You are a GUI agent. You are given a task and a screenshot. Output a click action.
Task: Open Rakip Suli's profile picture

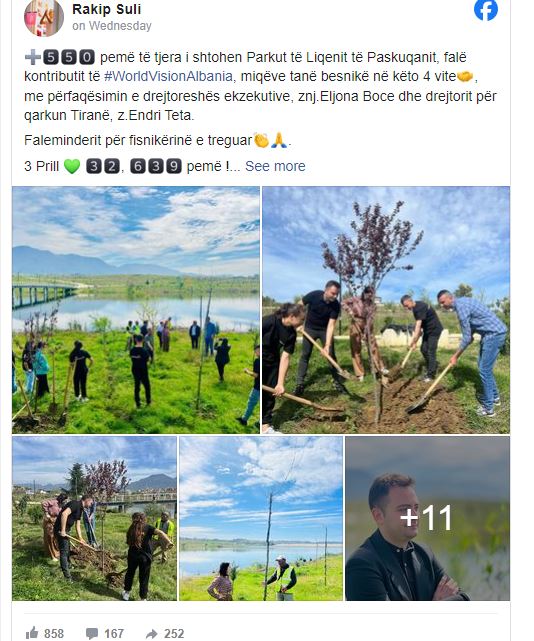point(44,18)
